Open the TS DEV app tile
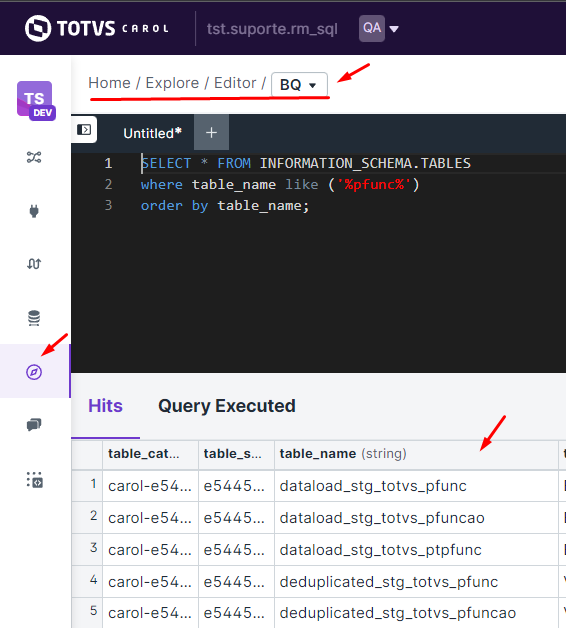This screenshot has height=628, width=566. coord(36,101)
